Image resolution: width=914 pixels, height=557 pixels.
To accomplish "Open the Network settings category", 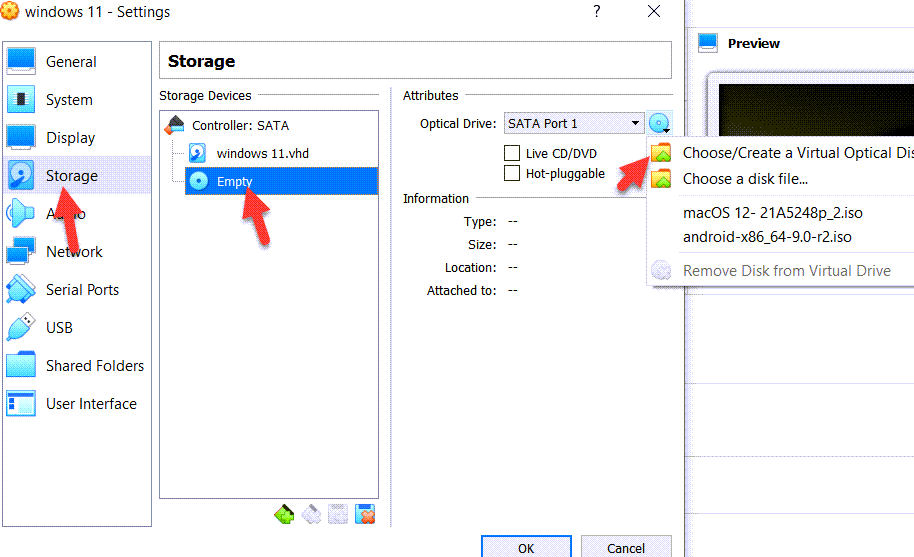I will point(77,252).
